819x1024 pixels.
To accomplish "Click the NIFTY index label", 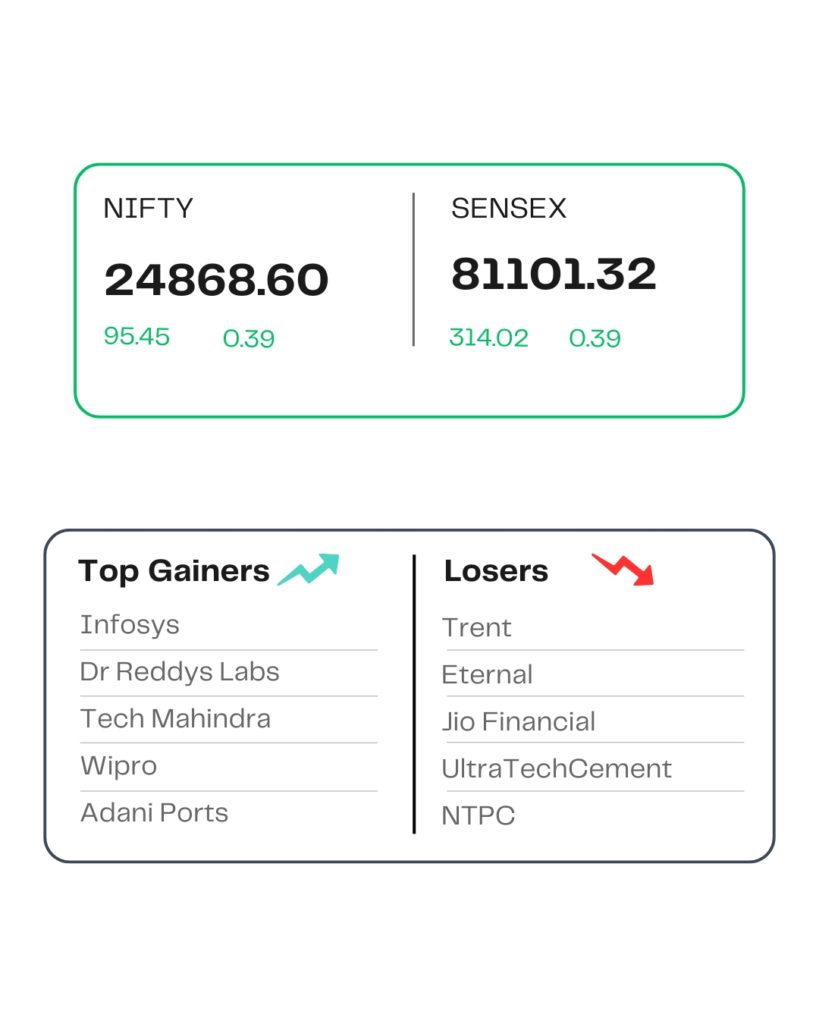I will point(148,208).
